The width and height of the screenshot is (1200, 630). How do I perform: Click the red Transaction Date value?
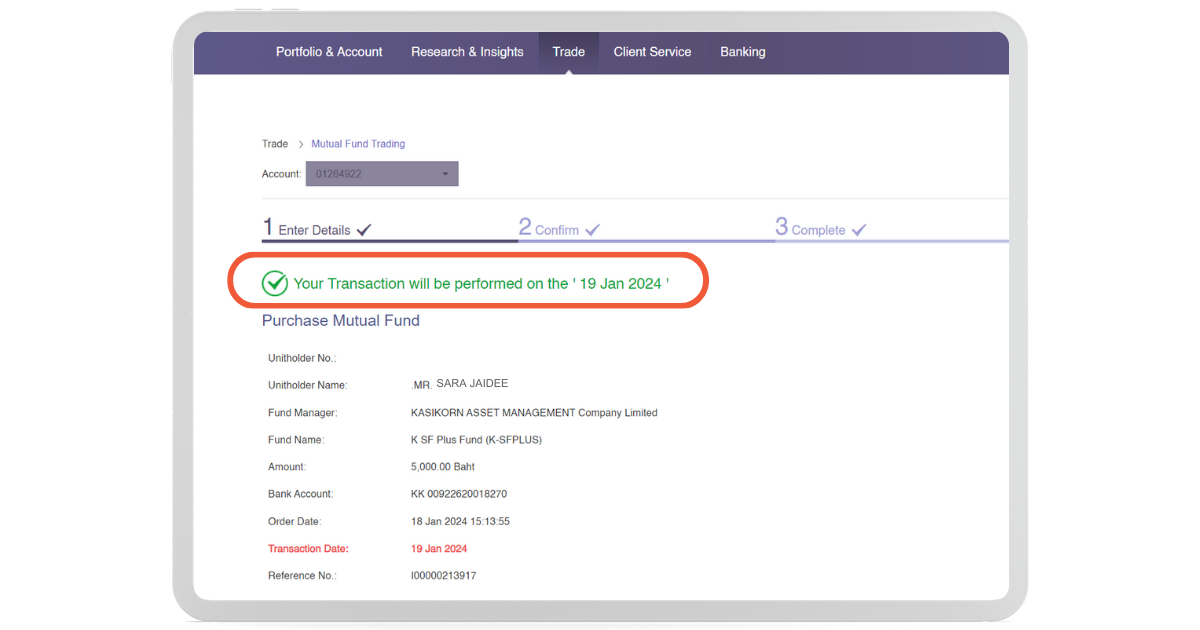(439, 549)
